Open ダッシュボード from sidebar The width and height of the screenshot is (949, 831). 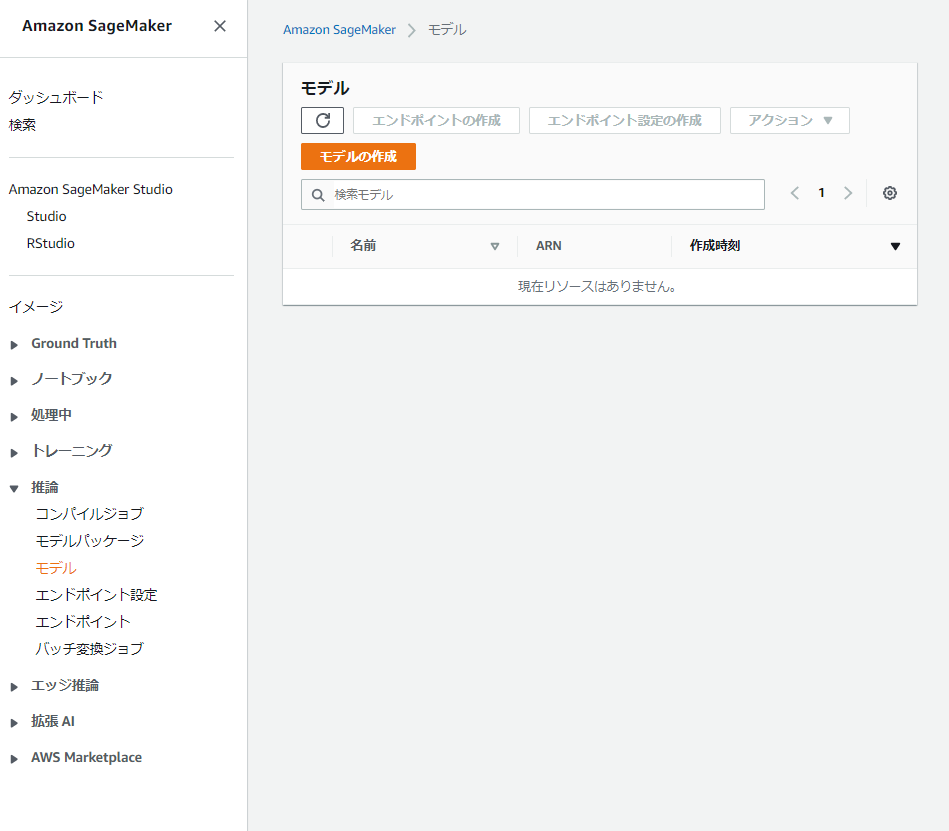point(56,97)
